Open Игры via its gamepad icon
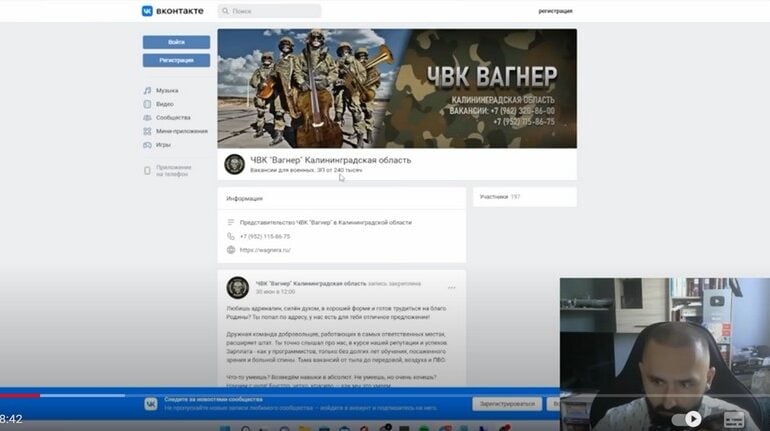This screenshot has height=431, width=770. 147,145
